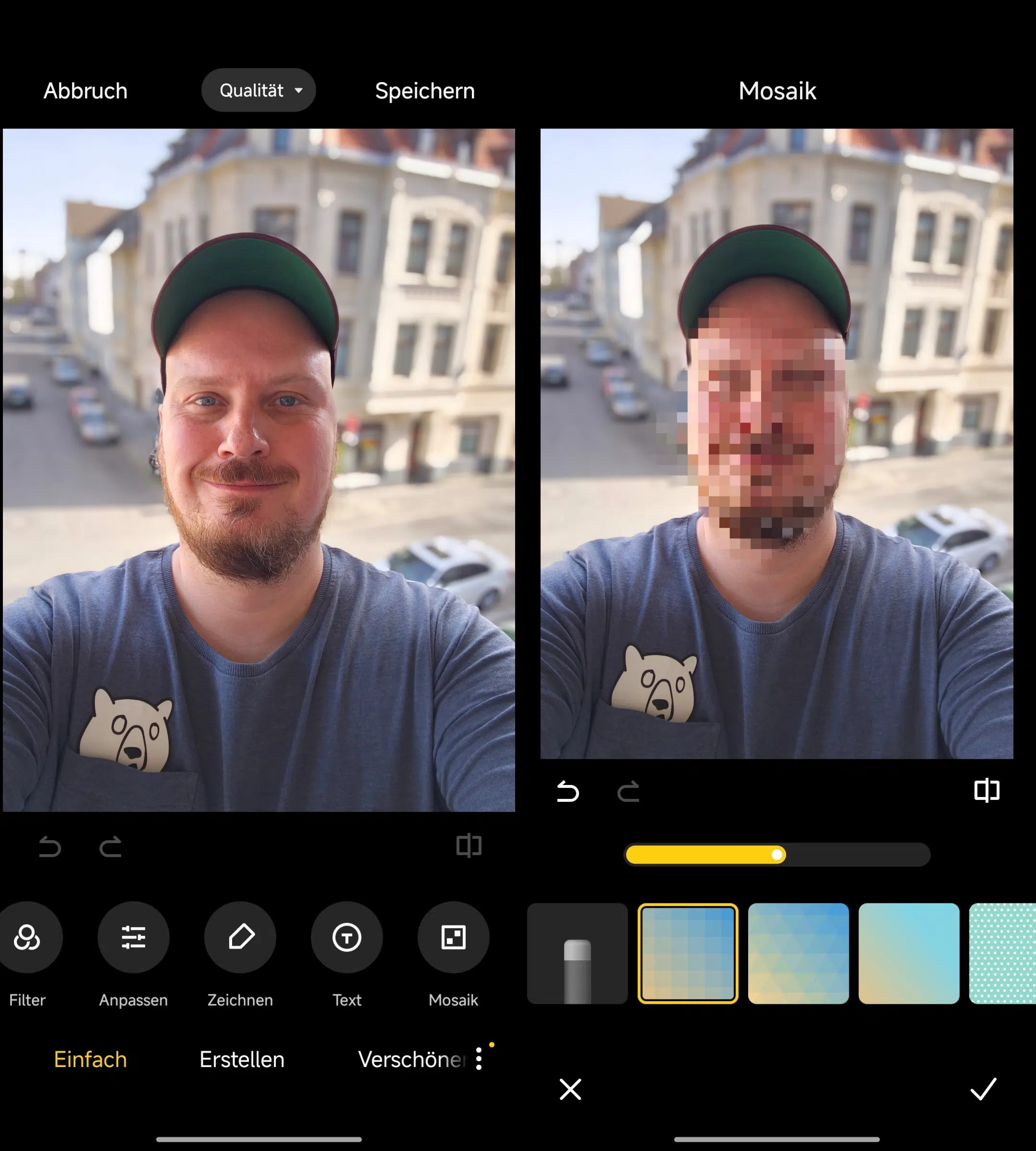
Task: Open the Qualität dropdown
Action: tap(259, 90)
